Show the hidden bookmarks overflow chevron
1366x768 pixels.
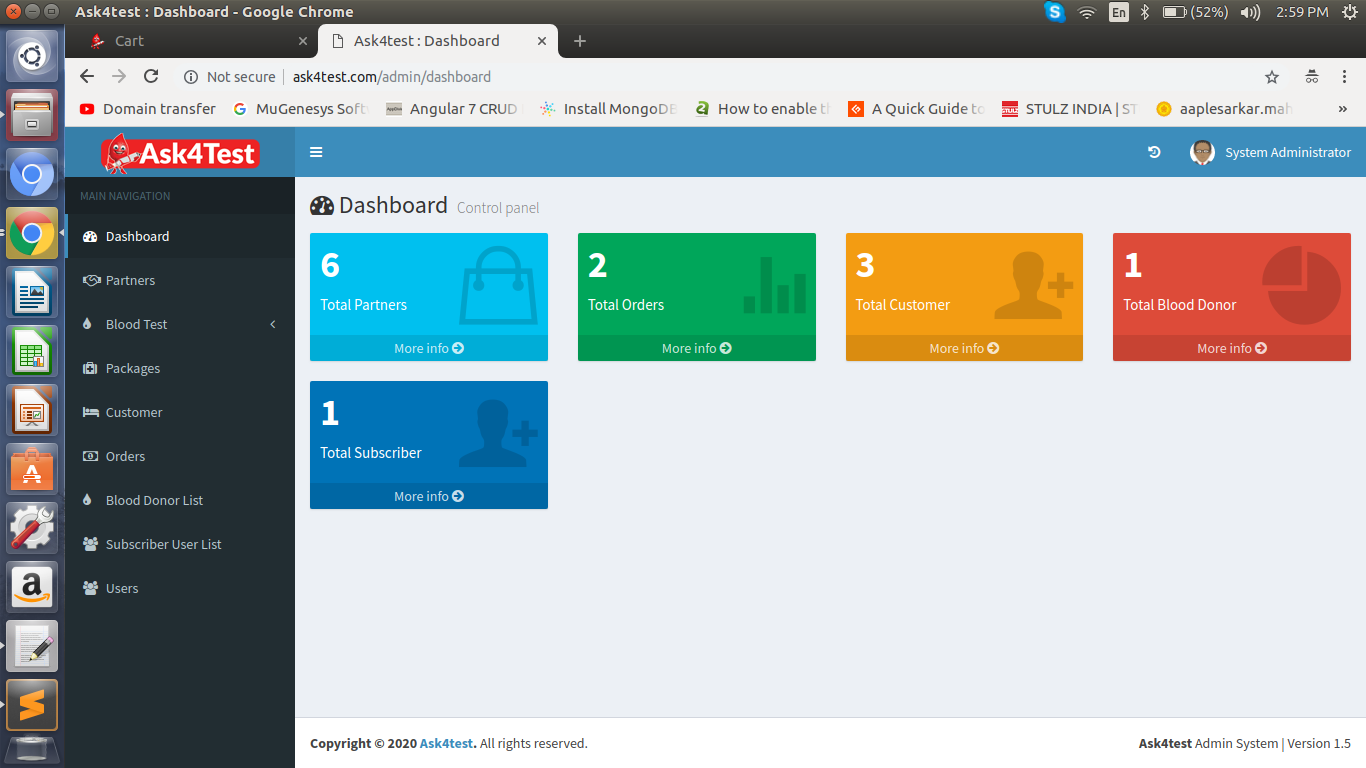coord(1342,109)
